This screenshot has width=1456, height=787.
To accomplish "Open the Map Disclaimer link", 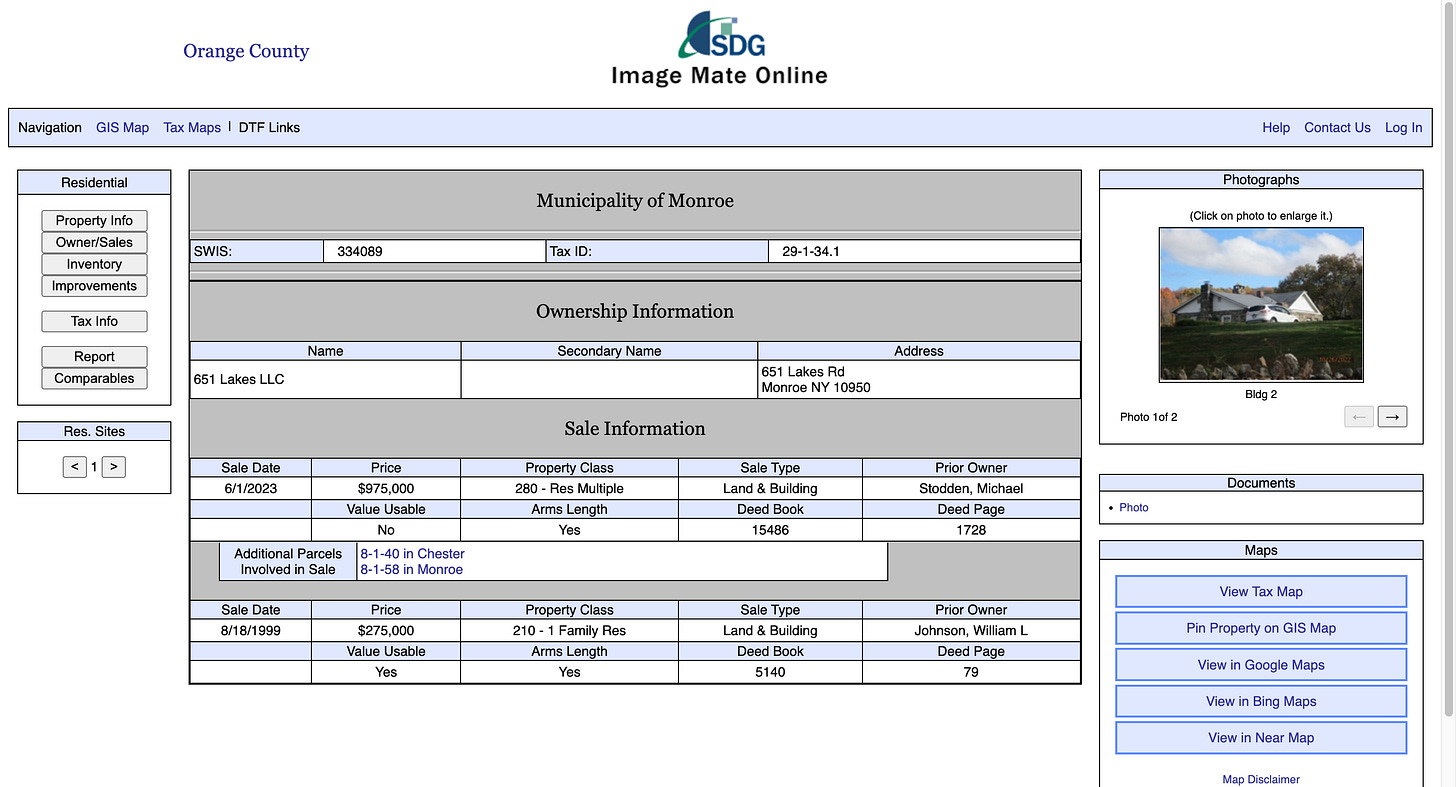I will point(1261,779).
